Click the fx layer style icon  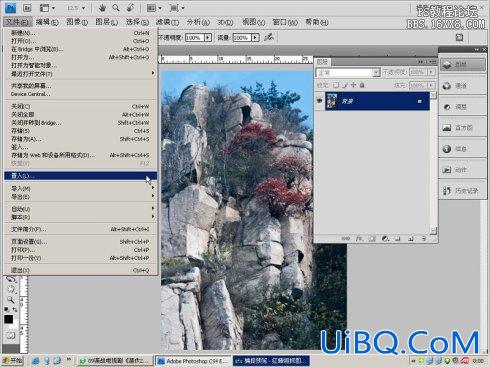(359, 239)
